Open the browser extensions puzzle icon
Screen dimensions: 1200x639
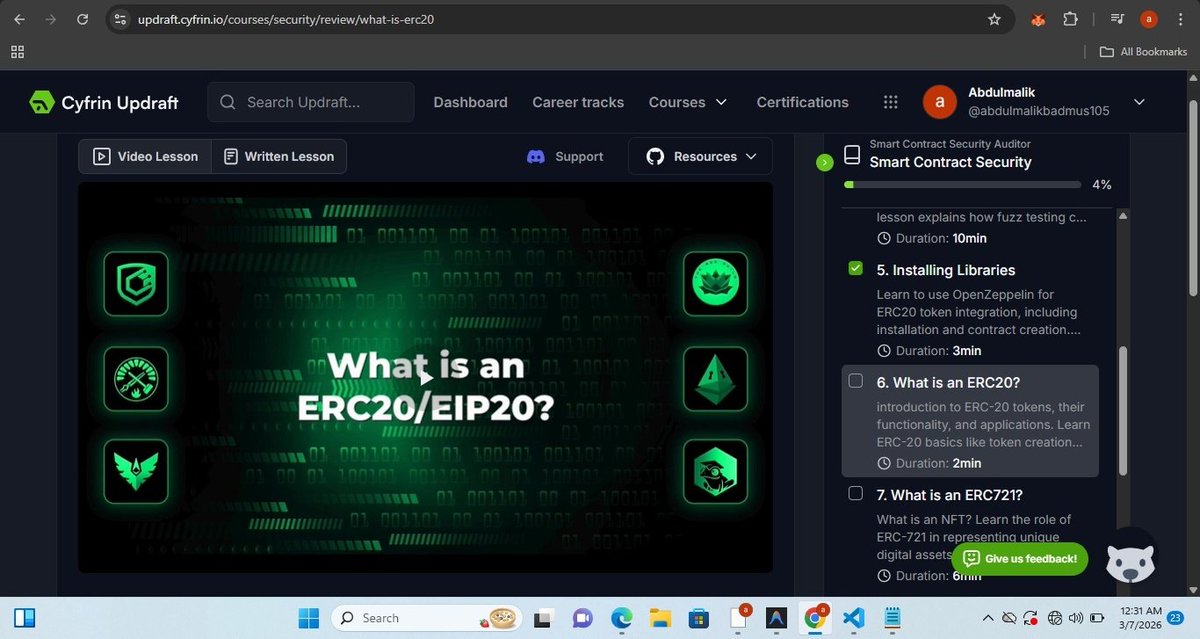tap(1070, 19)
